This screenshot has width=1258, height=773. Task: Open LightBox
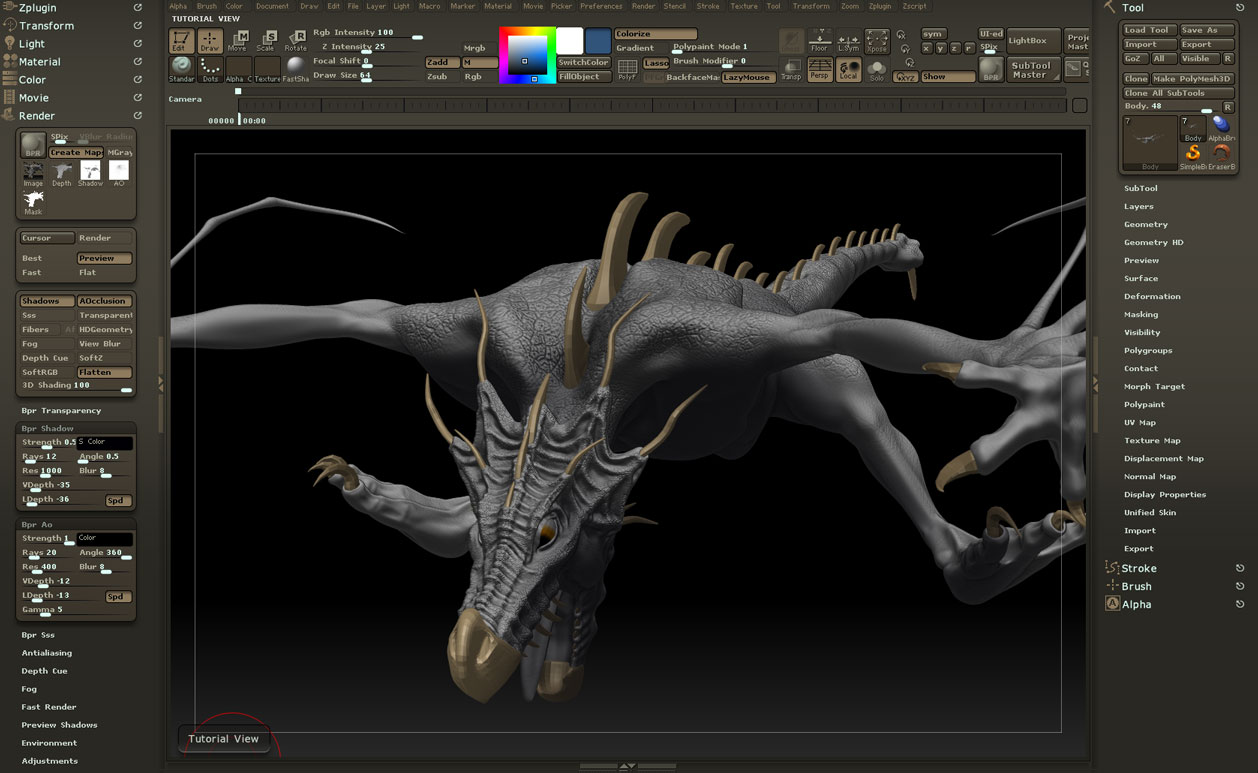point(1033,40)
